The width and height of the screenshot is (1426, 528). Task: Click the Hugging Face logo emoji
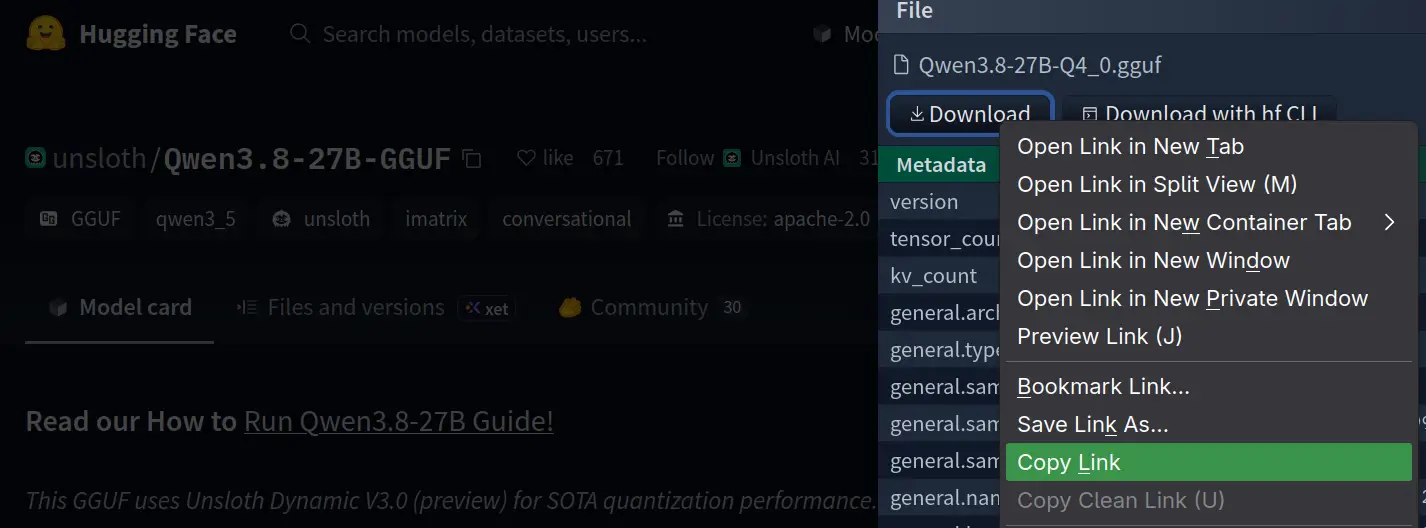(46, 34)
